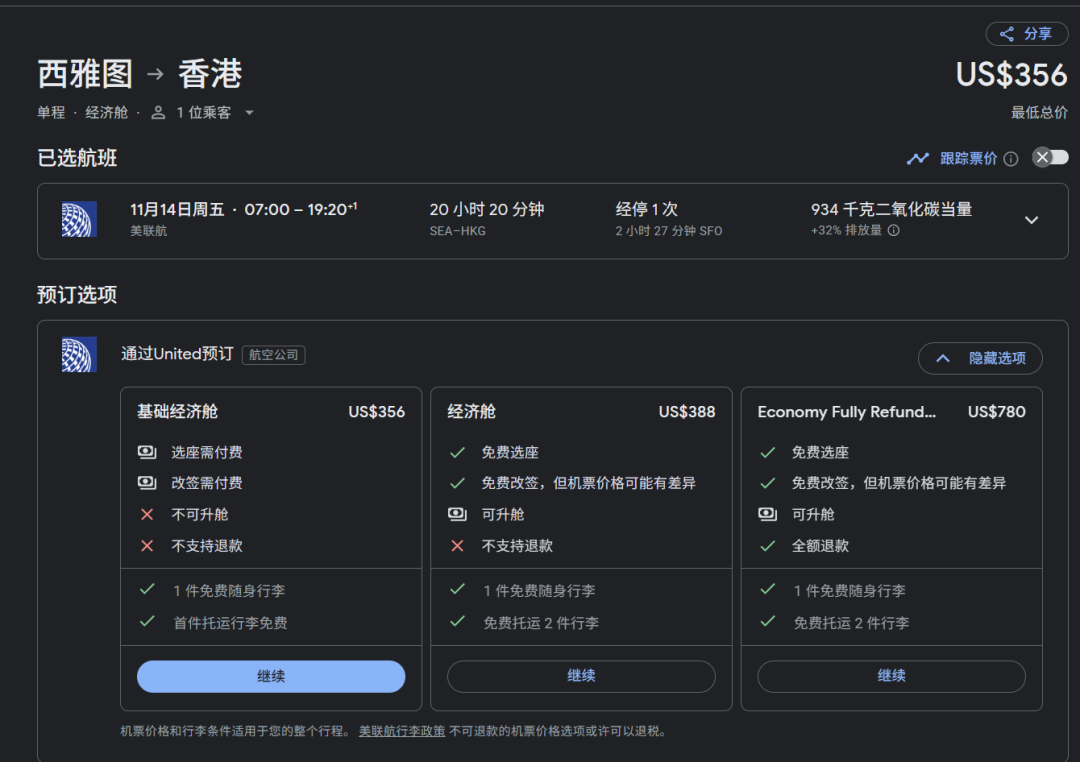Click paid seat selection icon in 基础经济舱
1080x762 pixels.
click(147, 453)
